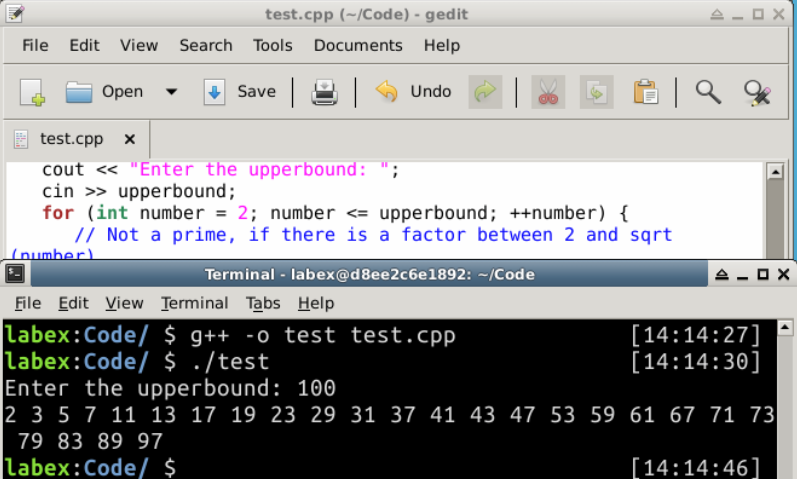Open the Tabs menu in Terminal

coord(263,303)
